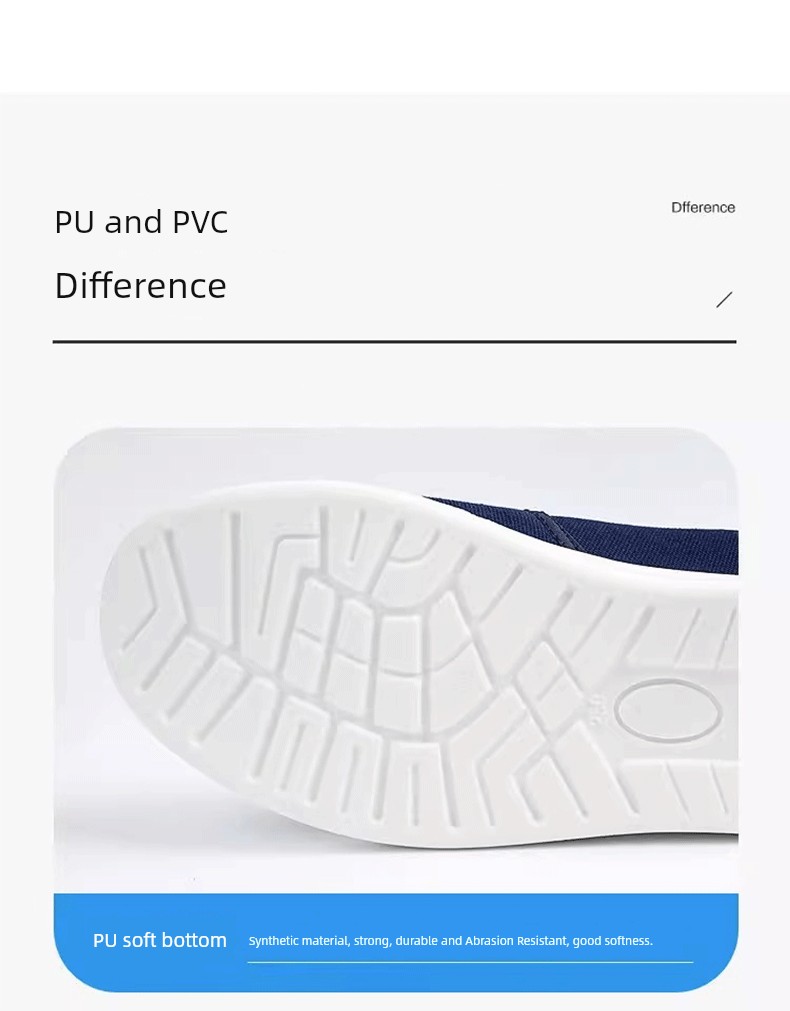Click the diagonal slash mark icon
Screen dimensions: 790x1011
coord(724,299)
